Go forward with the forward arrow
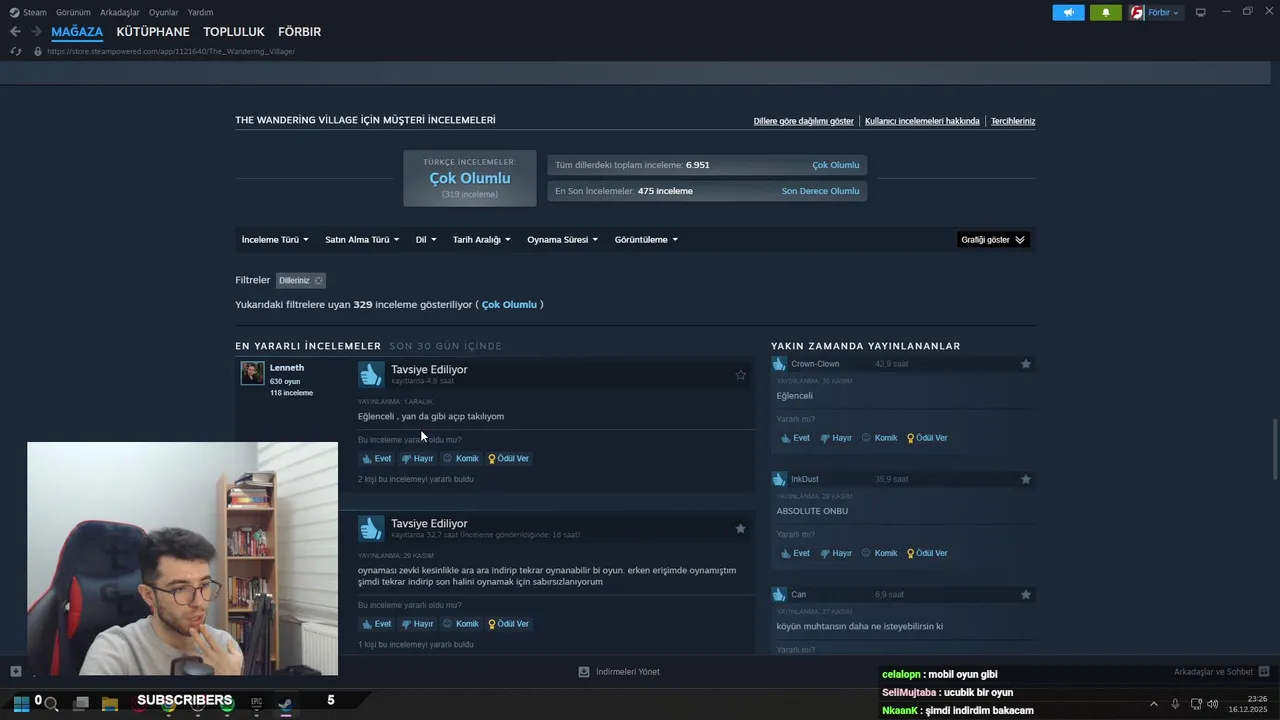Screen dimensions: 1280x720 [x=36, y=32]
